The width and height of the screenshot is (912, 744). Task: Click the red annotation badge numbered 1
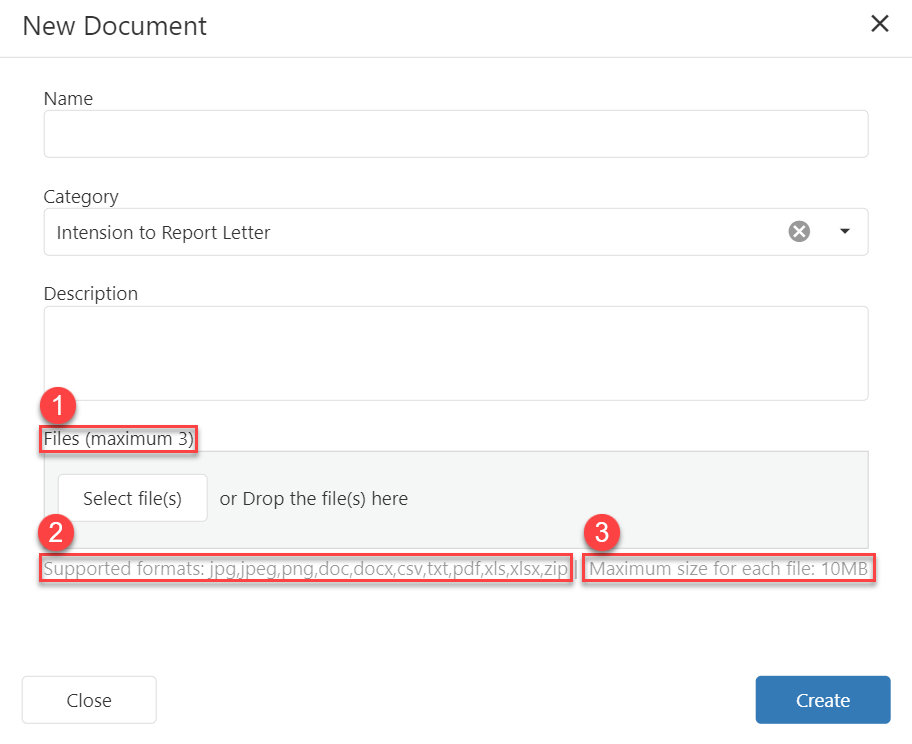(59, 407)
